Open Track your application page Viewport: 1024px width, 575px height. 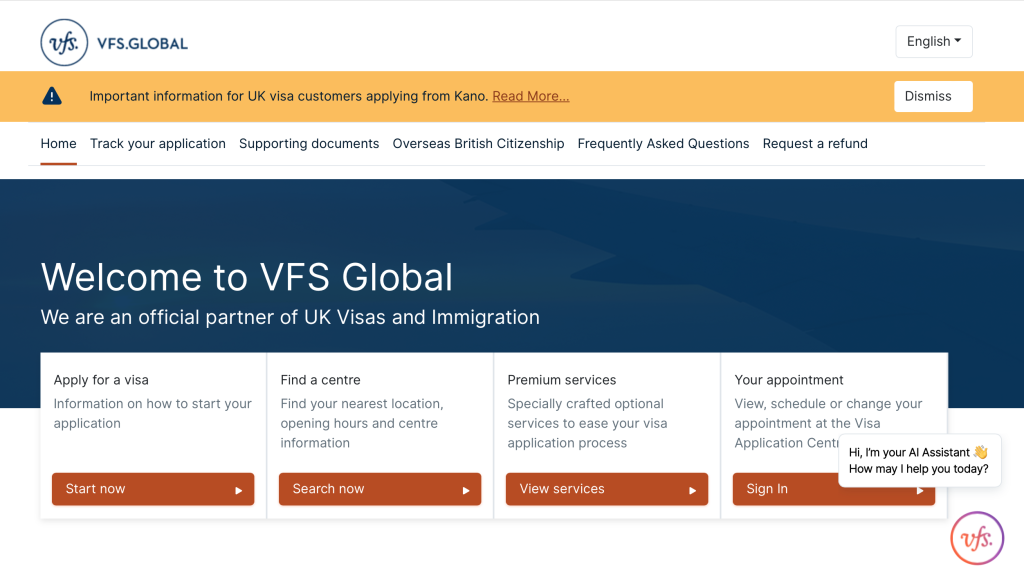coord(158,144)
